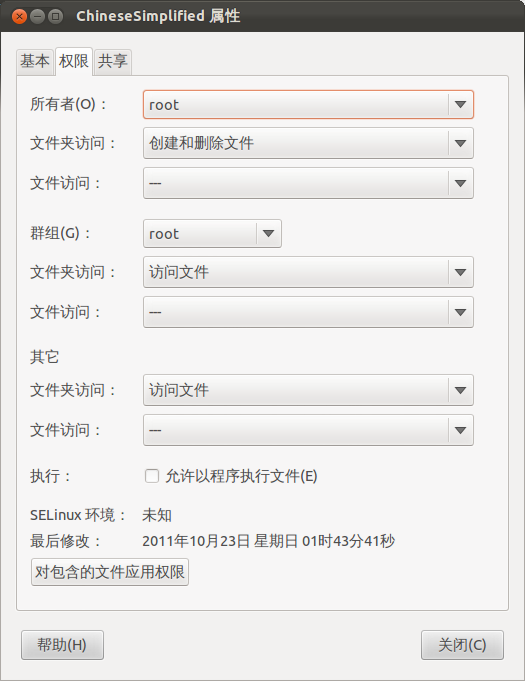Click the 帮助(H) button

click(62, 645)
